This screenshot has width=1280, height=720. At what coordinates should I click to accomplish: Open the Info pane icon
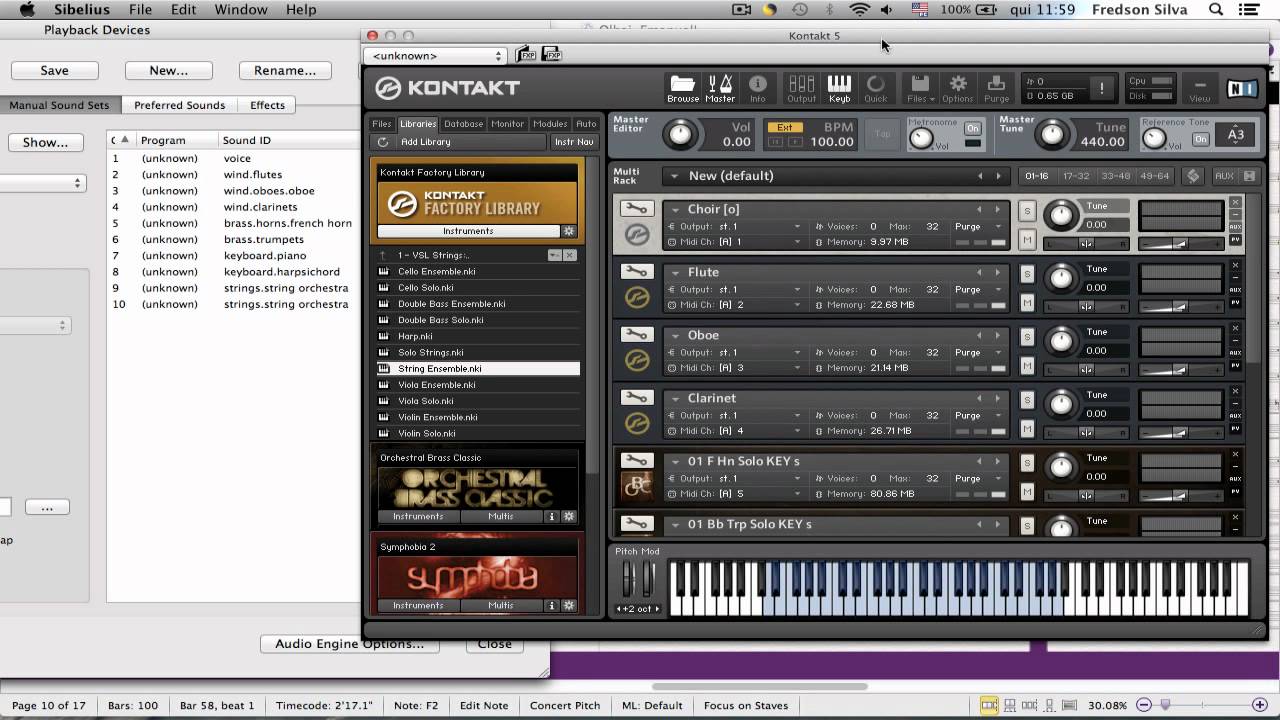click(x=758, y=88)
